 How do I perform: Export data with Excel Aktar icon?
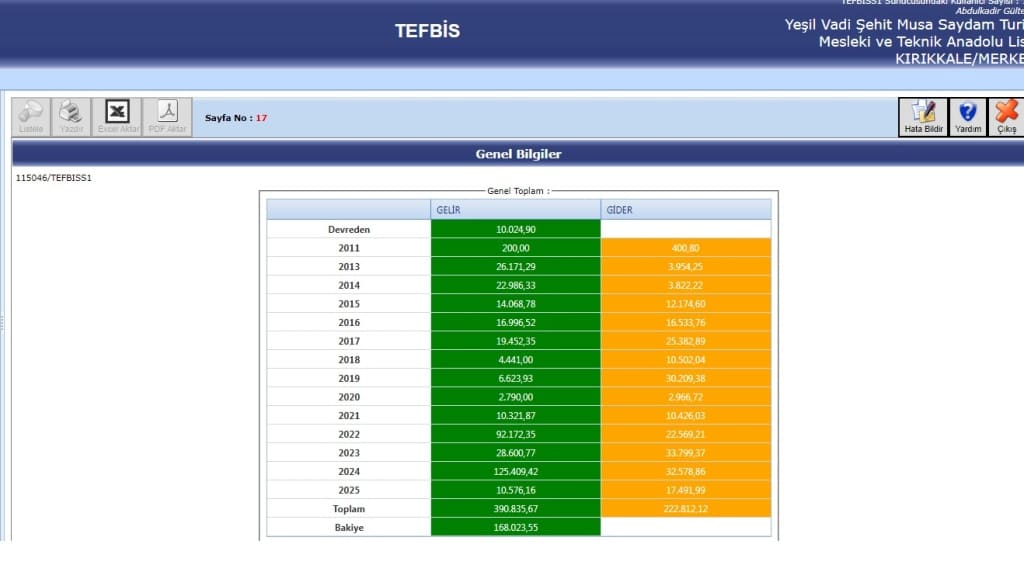point(117,116)
